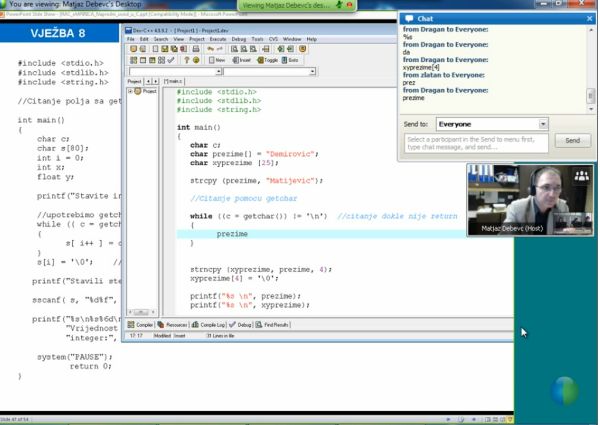Click the participants icon on video thumbnail
Screen dimensions: 600x425
point(582,176)
